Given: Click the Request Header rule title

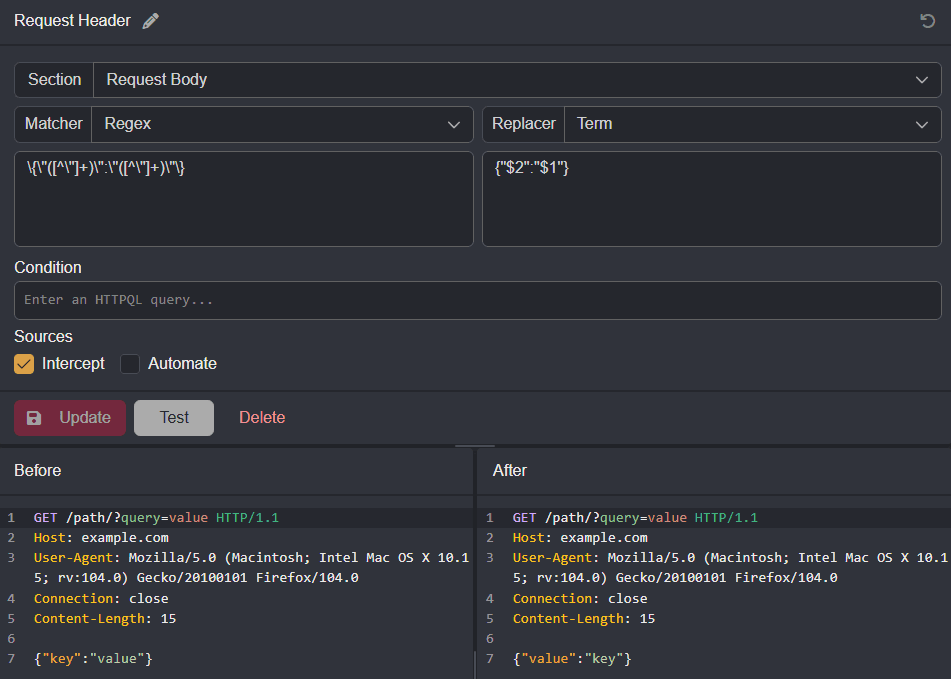Looking at the screenshot, I should click(x=72, y=21).
